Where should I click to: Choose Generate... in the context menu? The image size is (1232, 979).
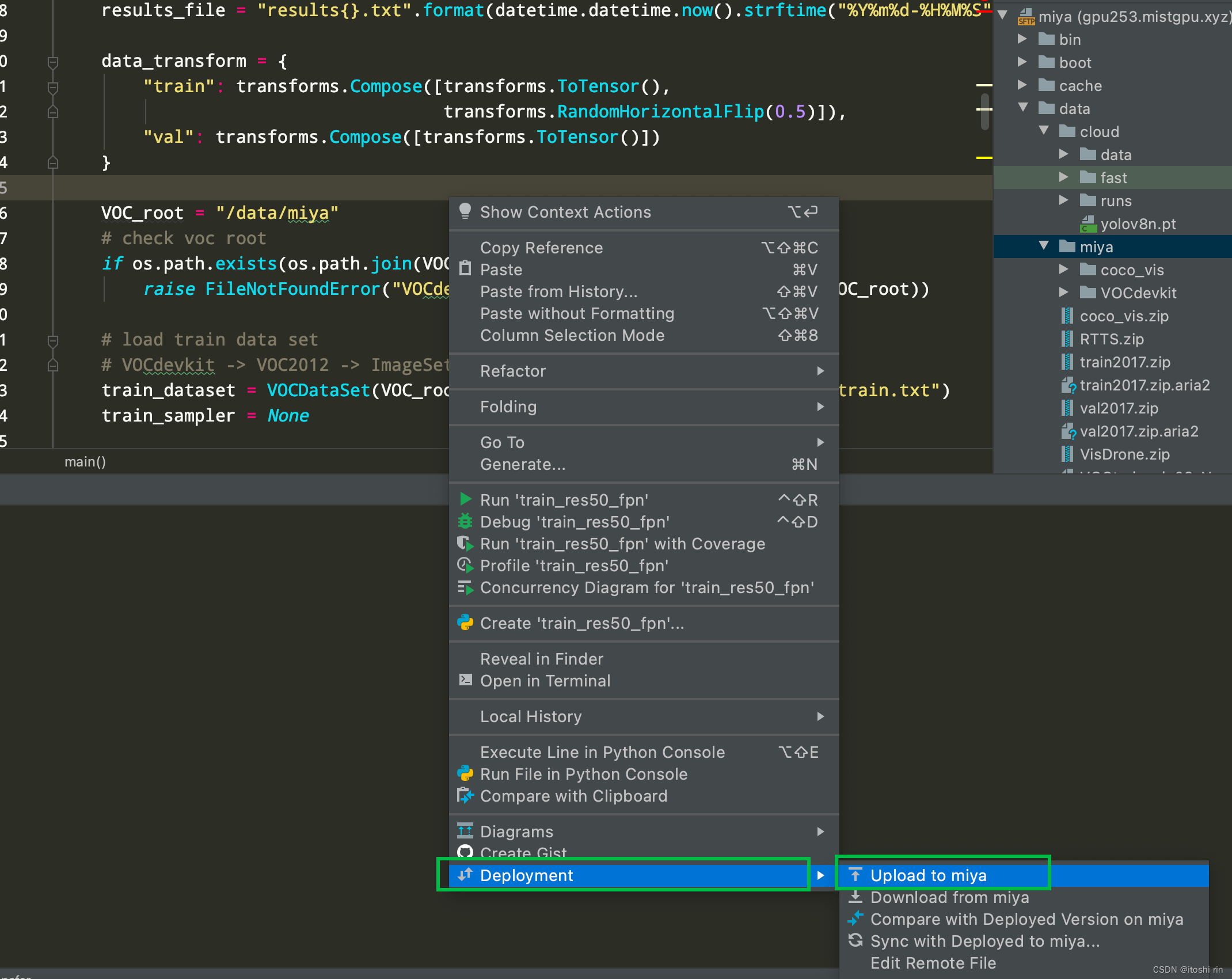(x=644, y=464)
